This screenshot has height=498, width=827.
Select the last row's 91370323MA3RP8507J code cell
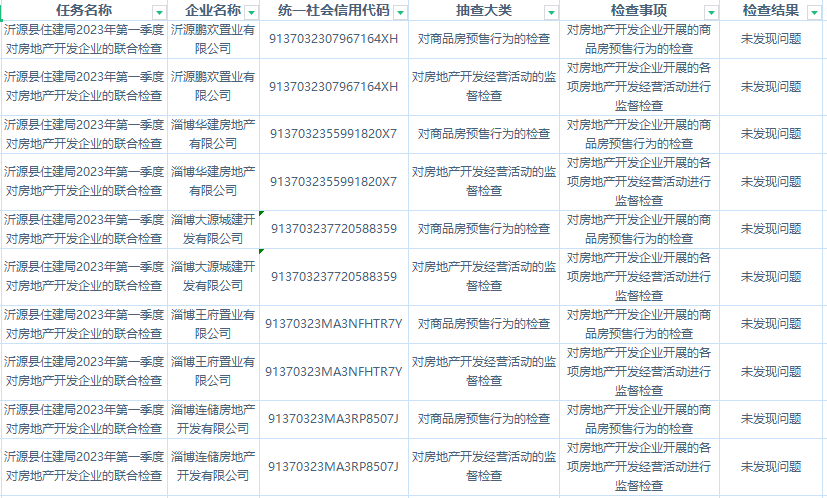pos(334,466)
